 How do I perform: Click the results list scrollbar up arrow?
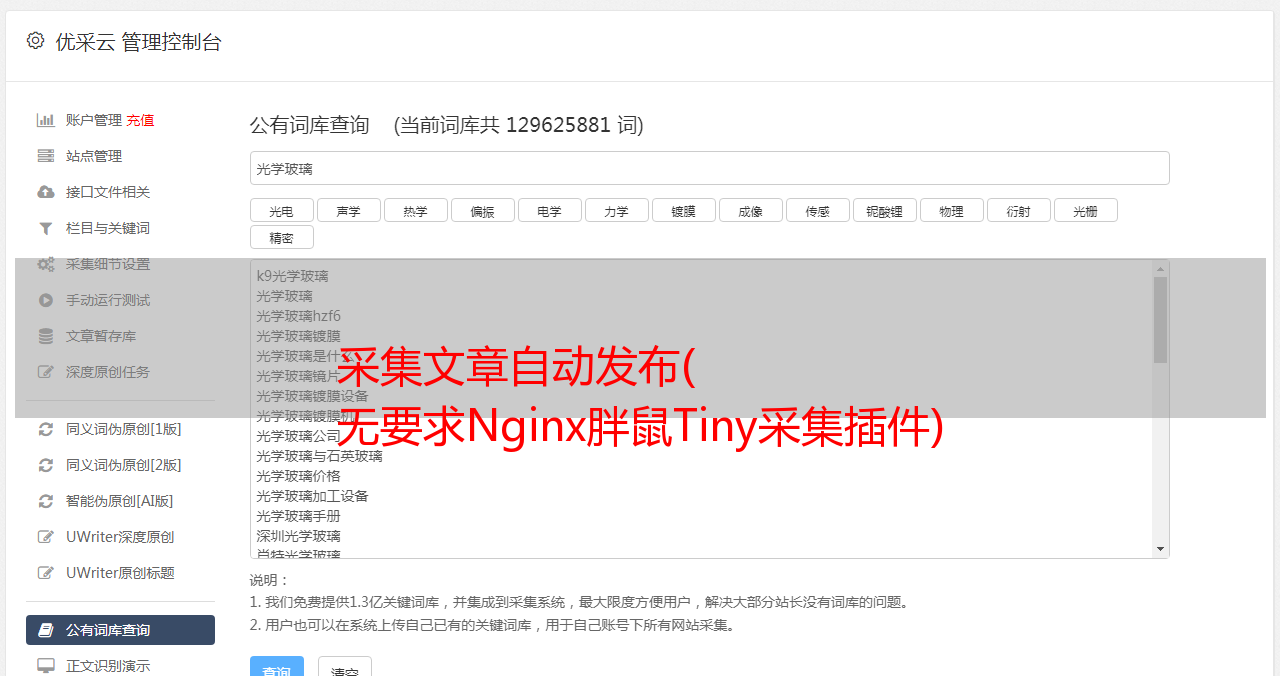coord(1160,269)
